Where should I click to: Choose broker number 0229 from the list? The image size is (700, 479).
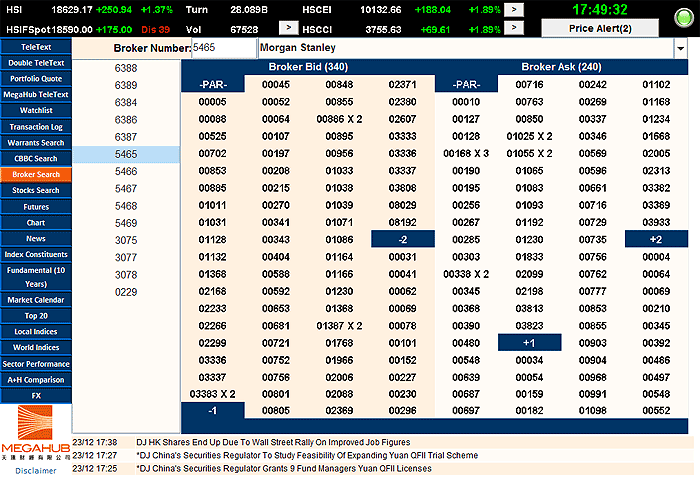point(126,291)
